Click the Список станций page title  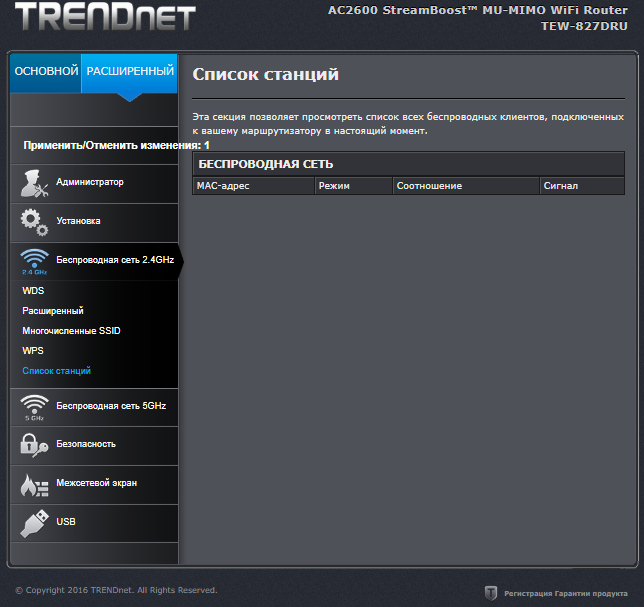click(266, 74)
